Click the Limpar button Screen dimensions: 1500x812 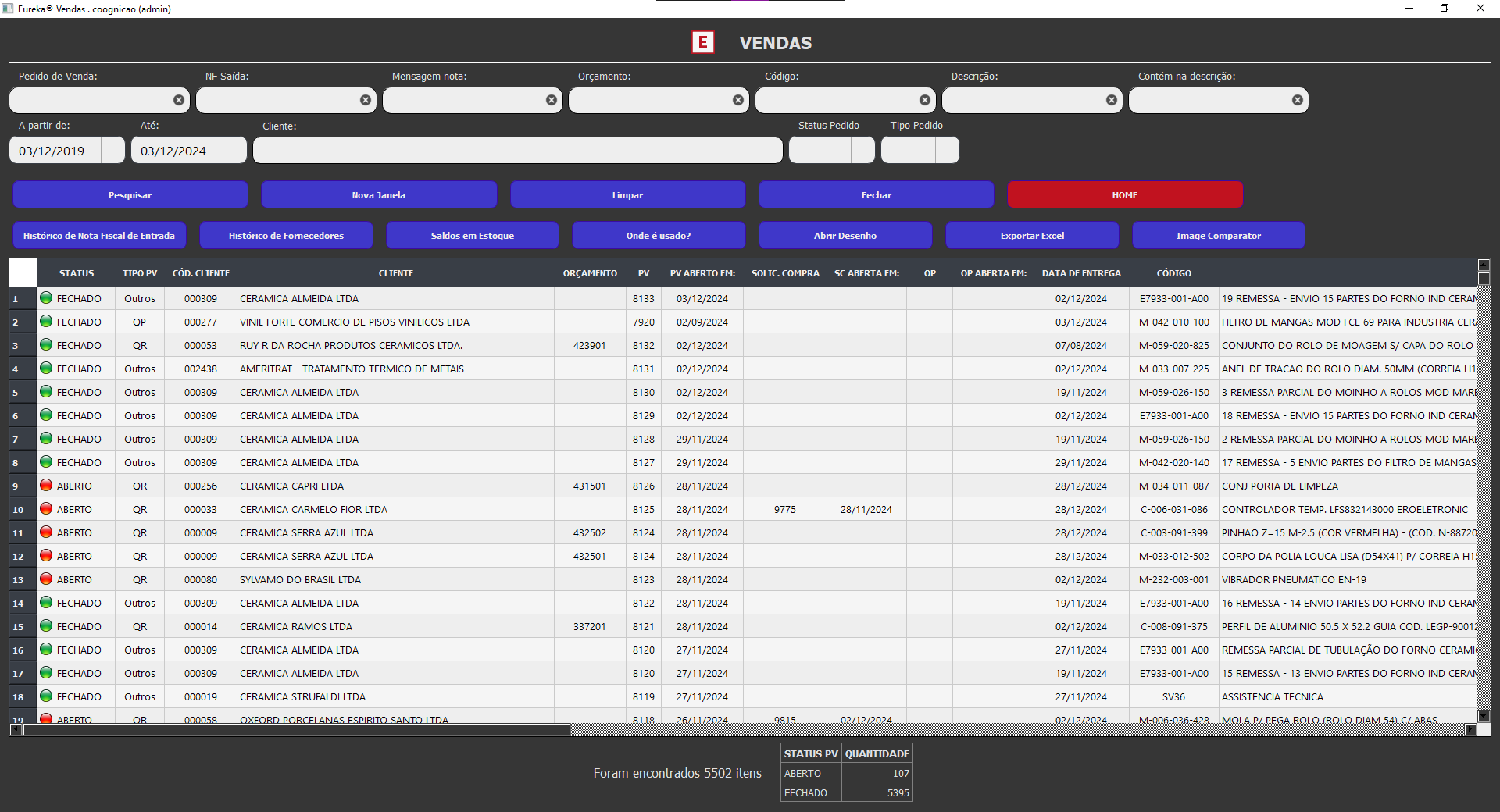(x=628, y=194)
